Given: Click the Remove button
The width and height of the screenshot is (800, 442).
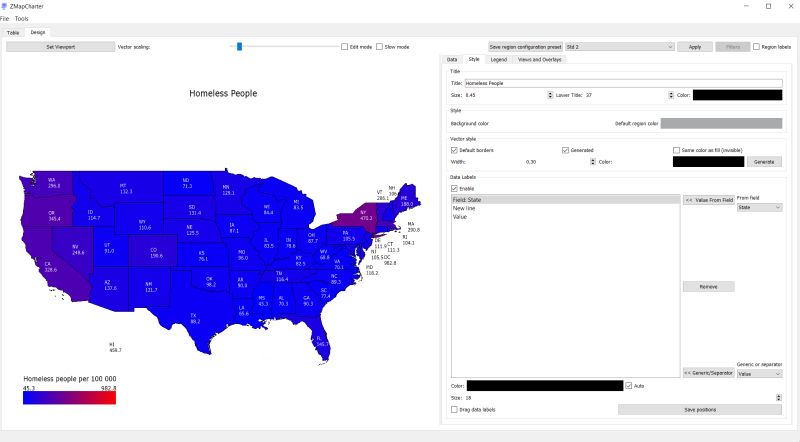Looking at the screenshot, I should point(709,287).
